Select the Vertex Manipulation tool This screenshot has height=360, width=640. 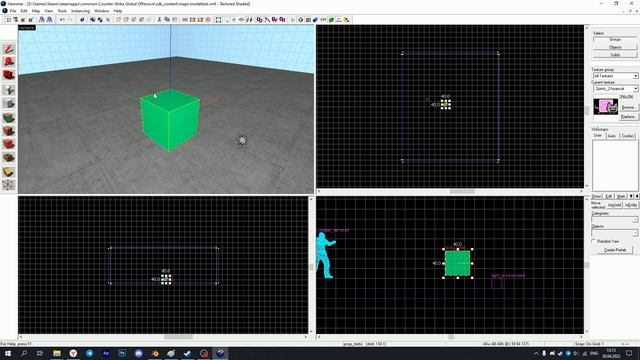[x=9, y=185]
